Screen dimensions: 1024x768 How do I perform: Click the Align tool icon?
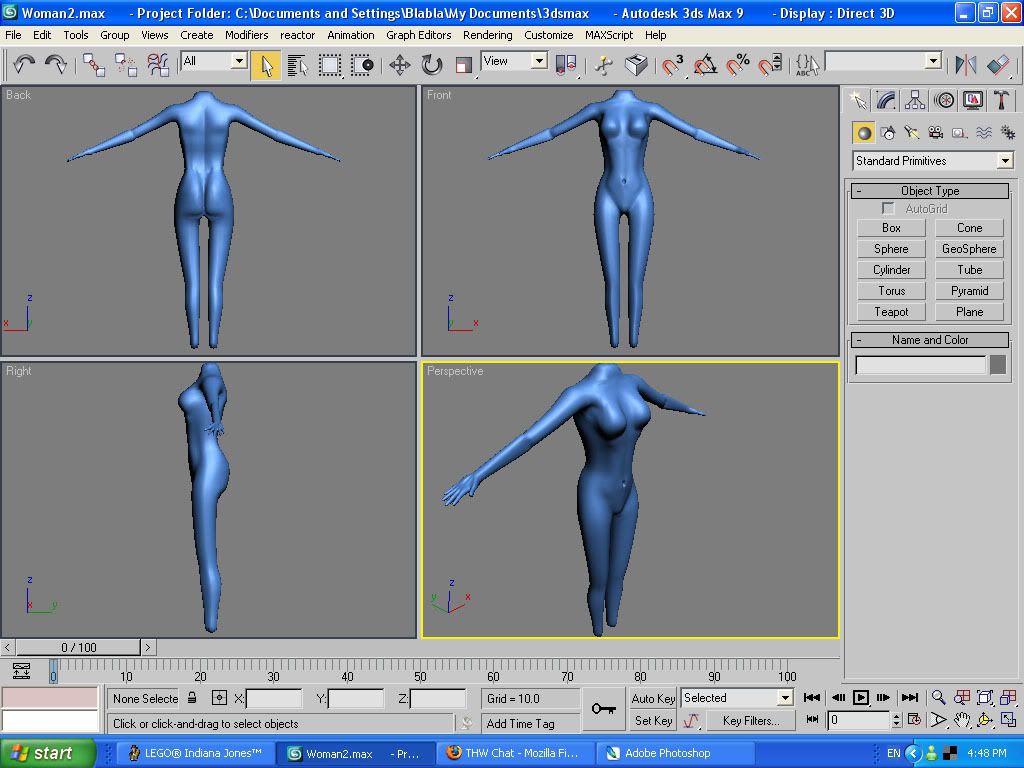[998, 65]
